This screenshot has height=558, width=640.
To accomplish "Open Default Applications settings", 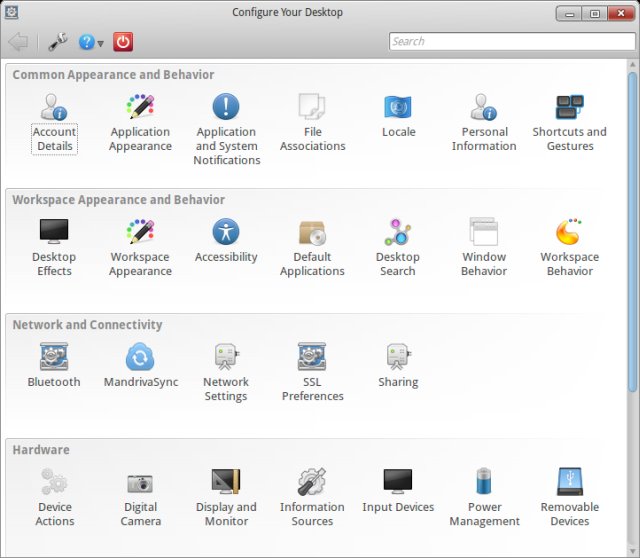I will [x=312, y=248].
